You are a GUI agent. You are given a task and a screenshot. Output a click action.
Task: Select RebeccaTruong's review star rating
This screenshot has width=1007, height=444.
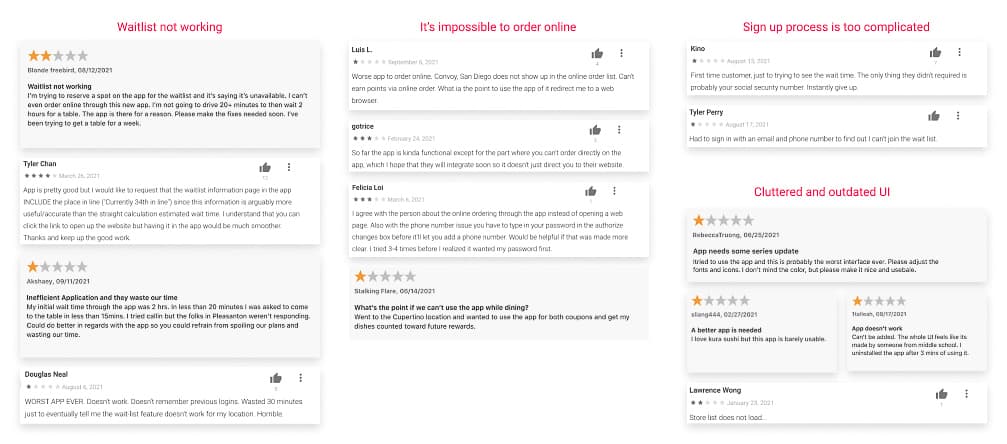coord(723,220)
